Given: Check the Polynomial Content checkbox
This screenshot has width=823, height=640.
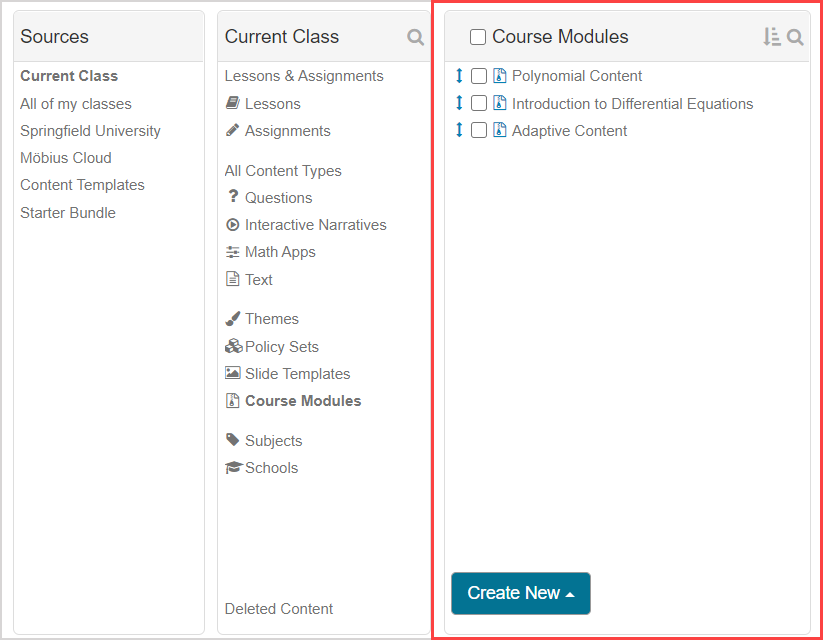Looking at the screenshot, I should click(479, 76).
